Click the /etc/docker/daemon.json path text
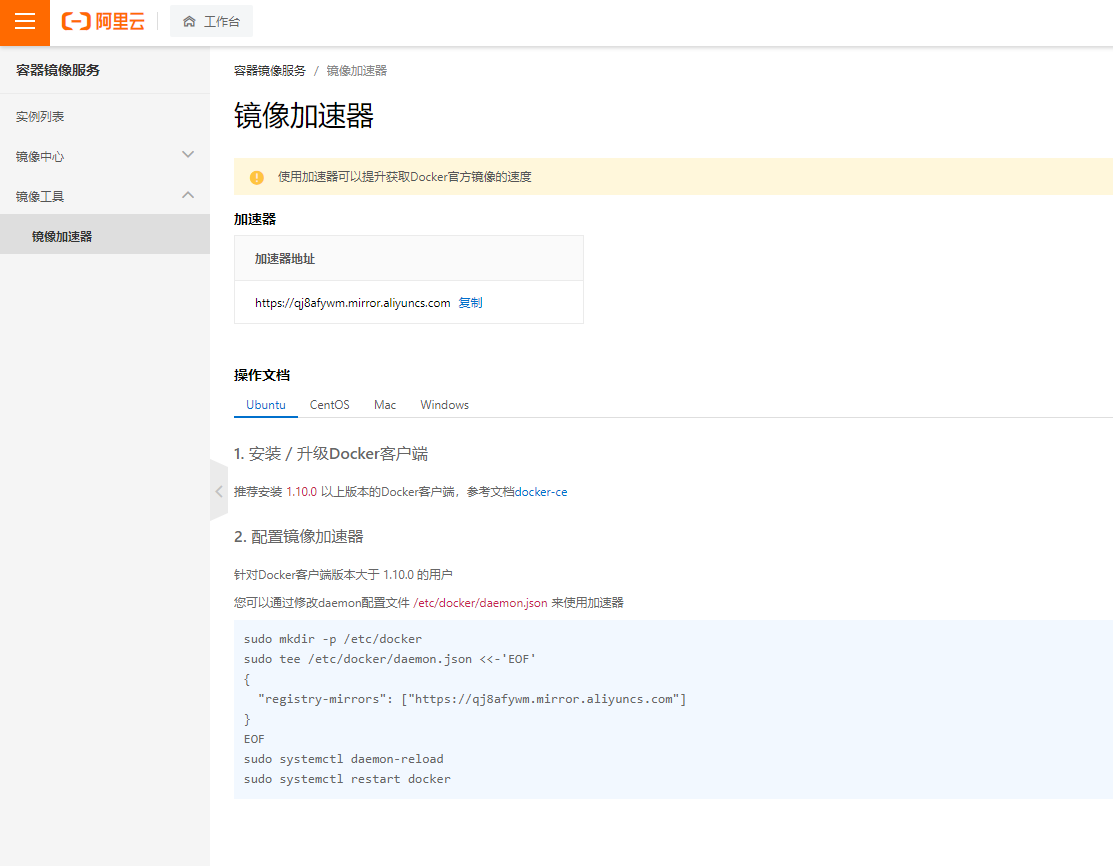The image size is (1113, 866). click(481, 603)
